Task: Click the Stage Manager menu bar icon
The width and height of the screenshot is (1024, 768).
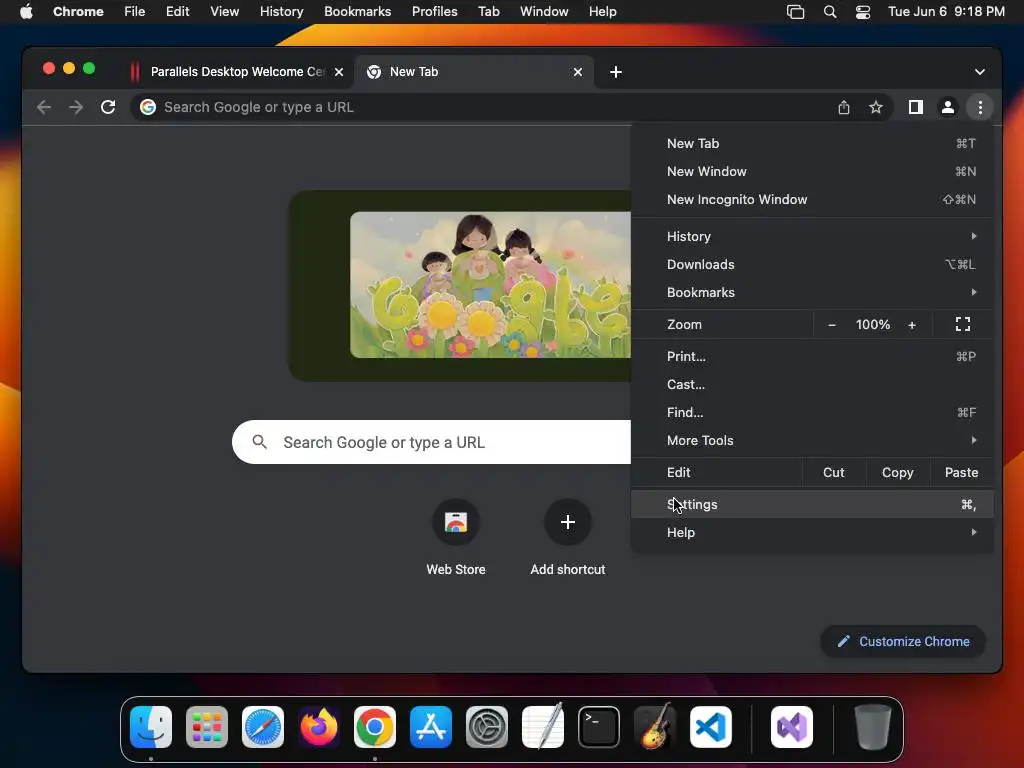Action: [x=795, y=12]
